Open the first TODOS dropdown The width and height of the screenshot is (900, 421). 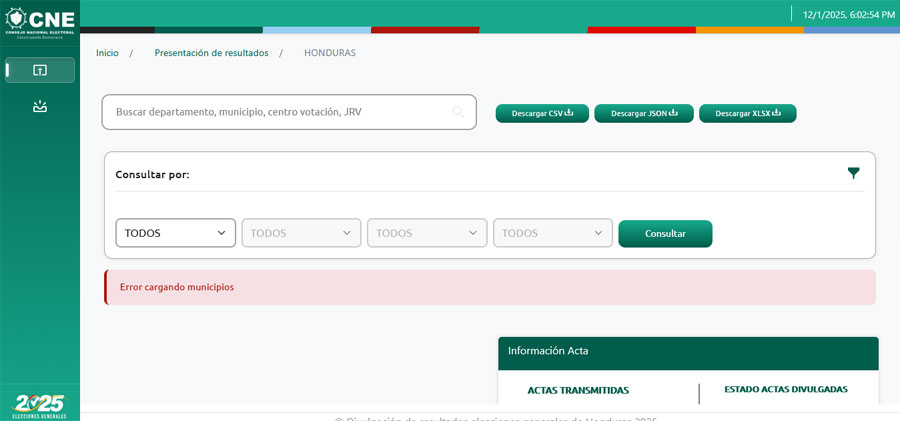click(x=176, y=233)
